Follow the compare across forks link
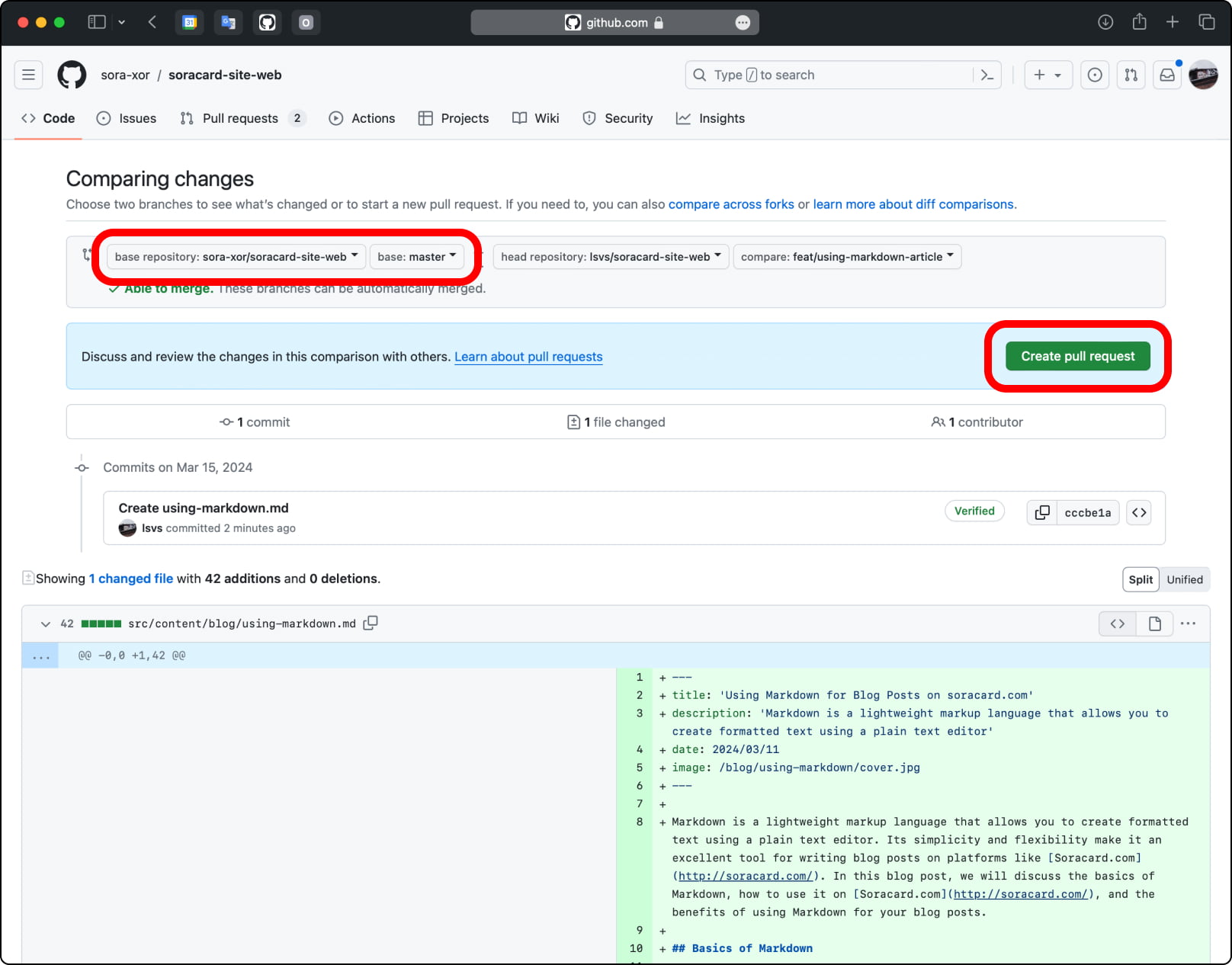The height and width of the screenshot is (965, 1232). click(731, 204)
